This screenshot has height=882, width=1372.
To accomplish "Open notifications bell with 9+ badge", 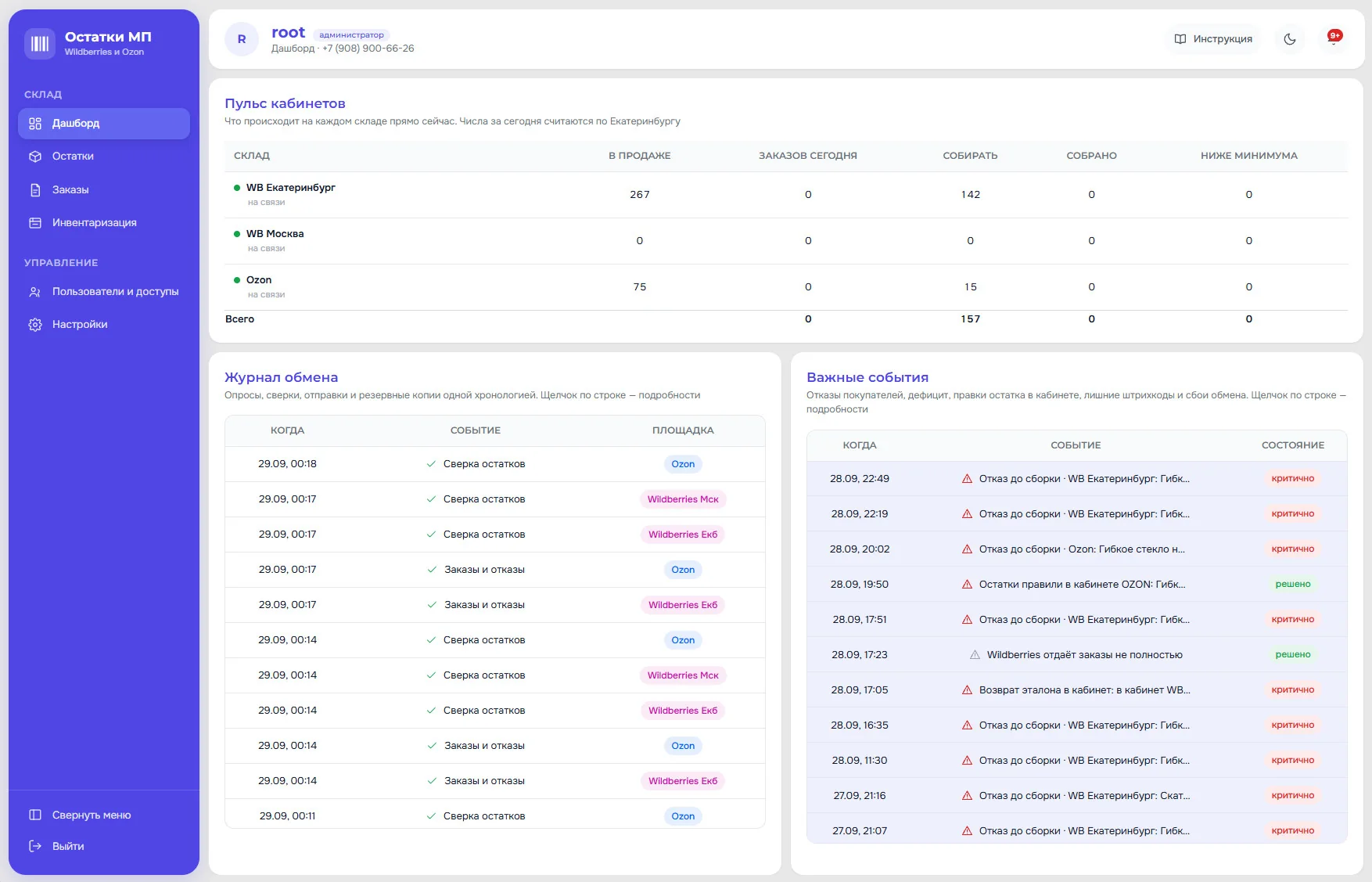I will [x=1334, y=39].
